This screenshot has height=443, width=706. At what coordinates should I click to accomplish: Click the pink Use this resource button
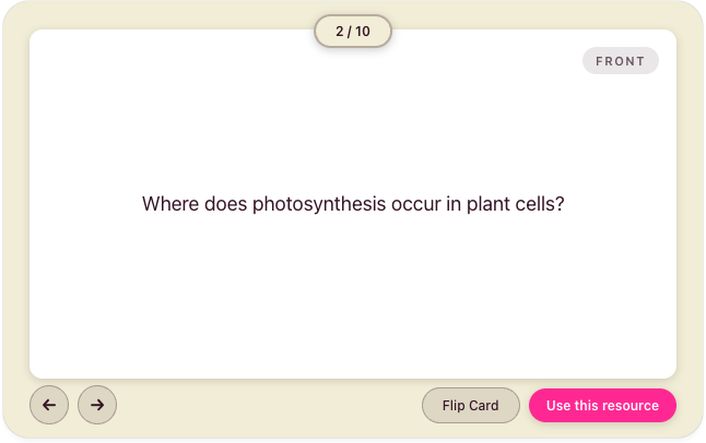pyautogui.click(x=602, y=406)
